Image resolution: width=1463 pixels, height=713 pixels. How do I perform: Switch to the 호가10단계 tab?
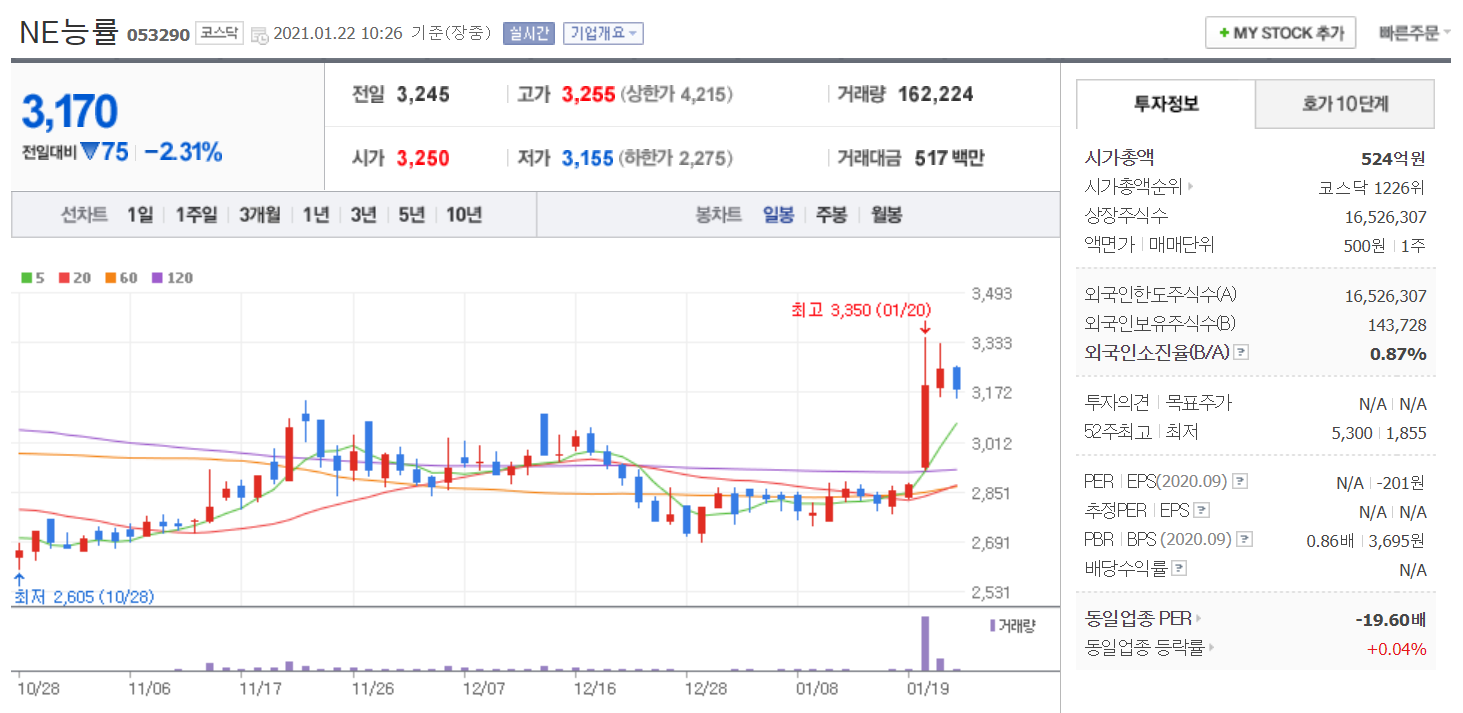coord(1344,104)
